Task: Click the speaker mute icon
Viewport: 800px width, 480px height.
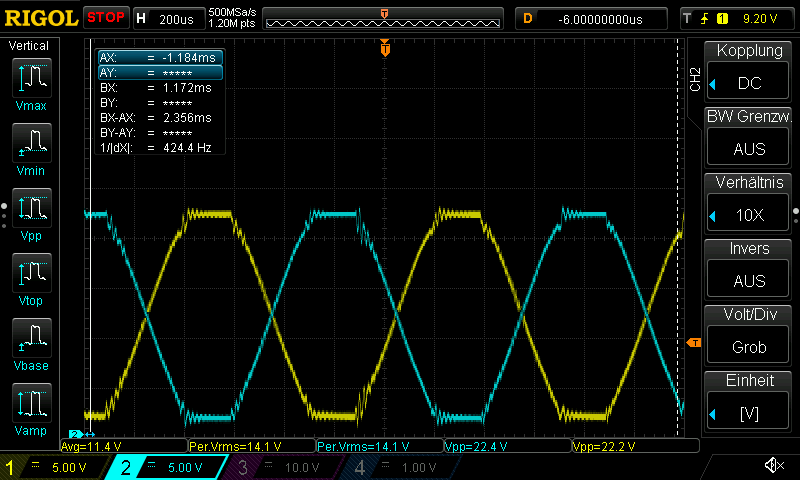Action: click(x=773, y=466)
